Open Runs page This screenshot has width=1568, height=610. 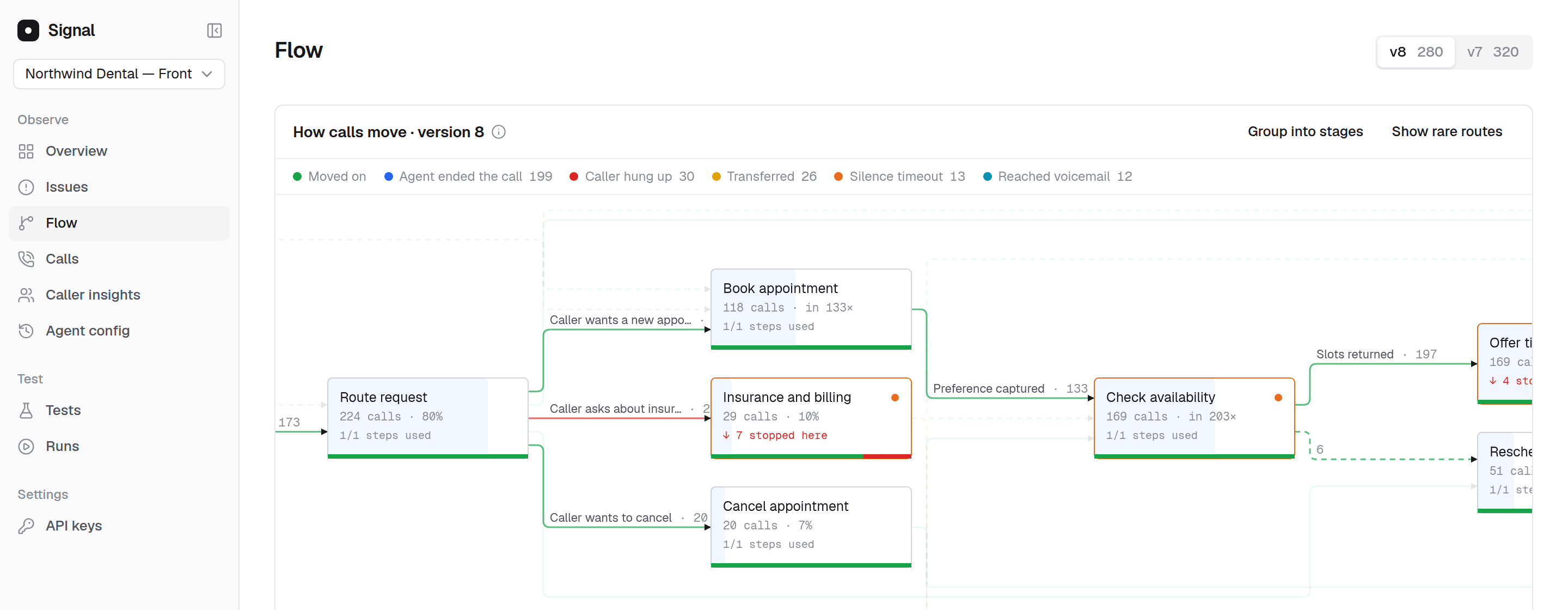pos(119,446)
